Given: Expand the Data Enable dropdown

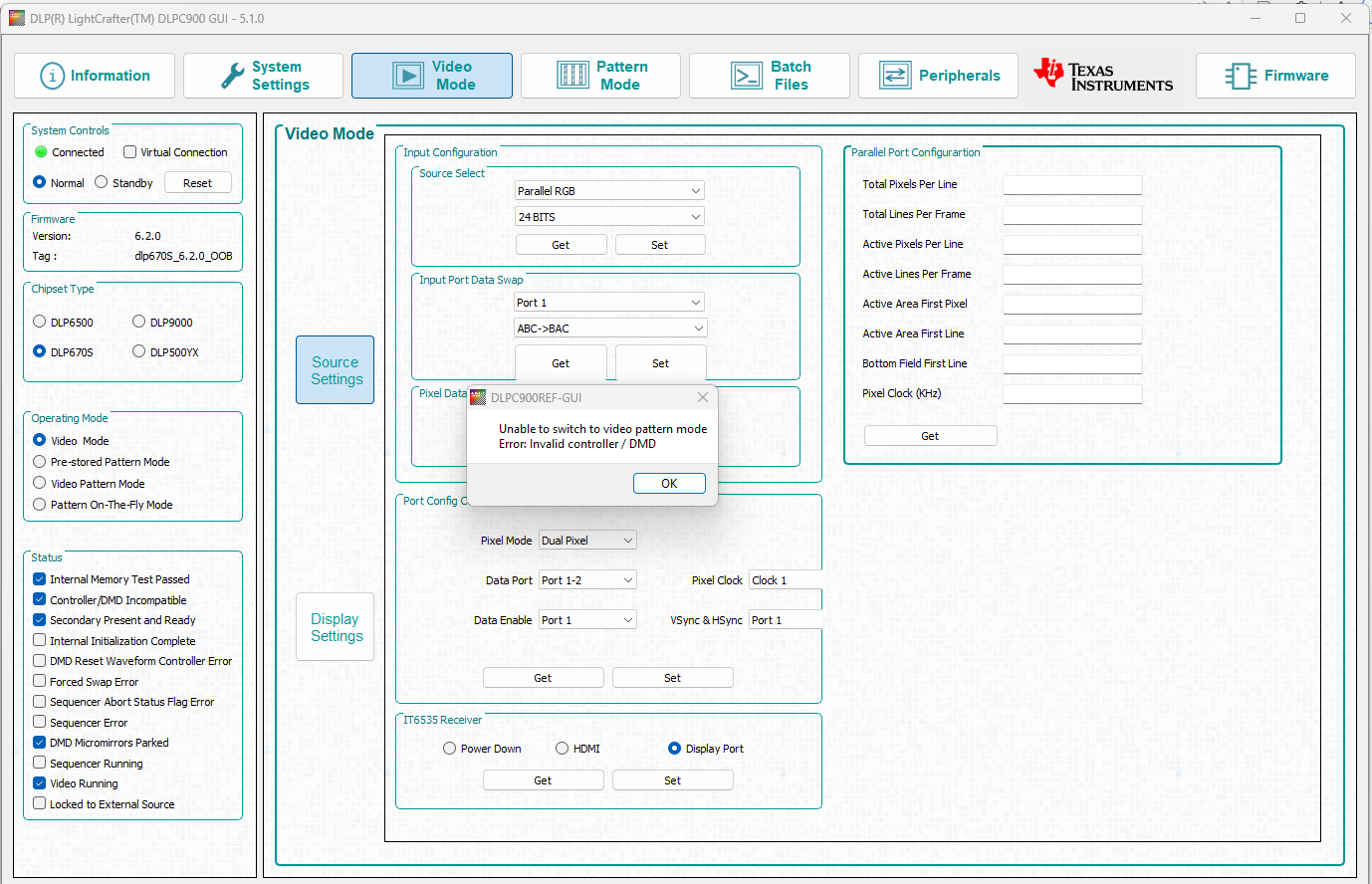Looking at the screenshot, I should pyautogui.click(x=587, y=620).
